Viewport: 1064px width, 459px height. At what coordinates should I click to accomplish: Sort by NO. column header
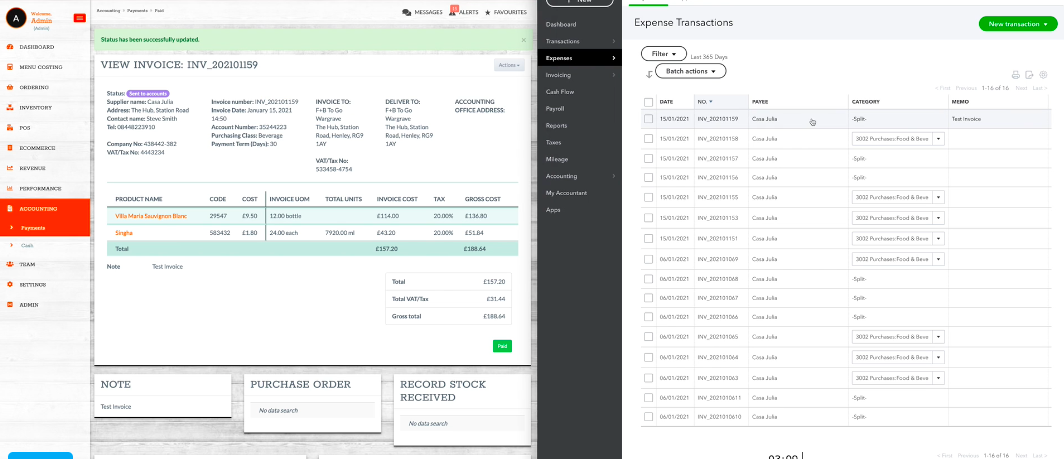705,102
